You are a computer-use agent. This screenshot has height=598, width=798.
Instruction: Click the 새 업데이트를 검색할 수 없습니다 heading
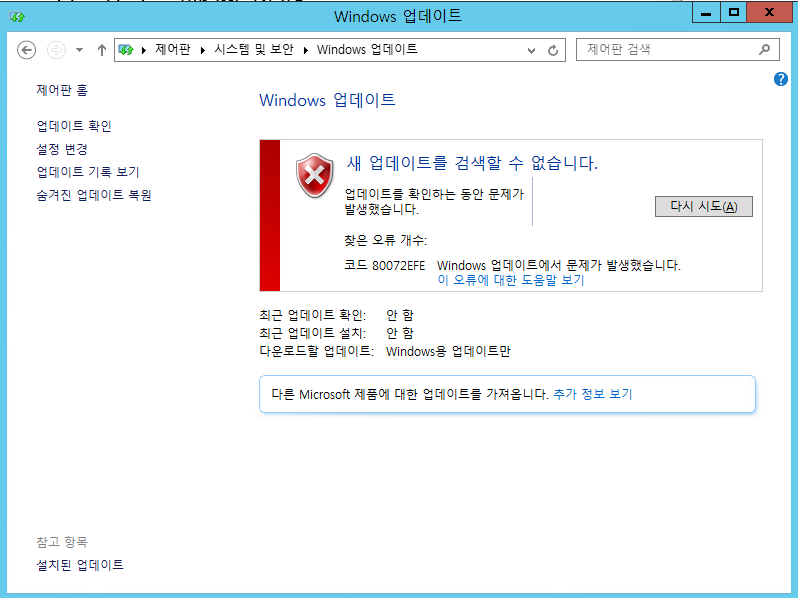click(x=472, y=163)
